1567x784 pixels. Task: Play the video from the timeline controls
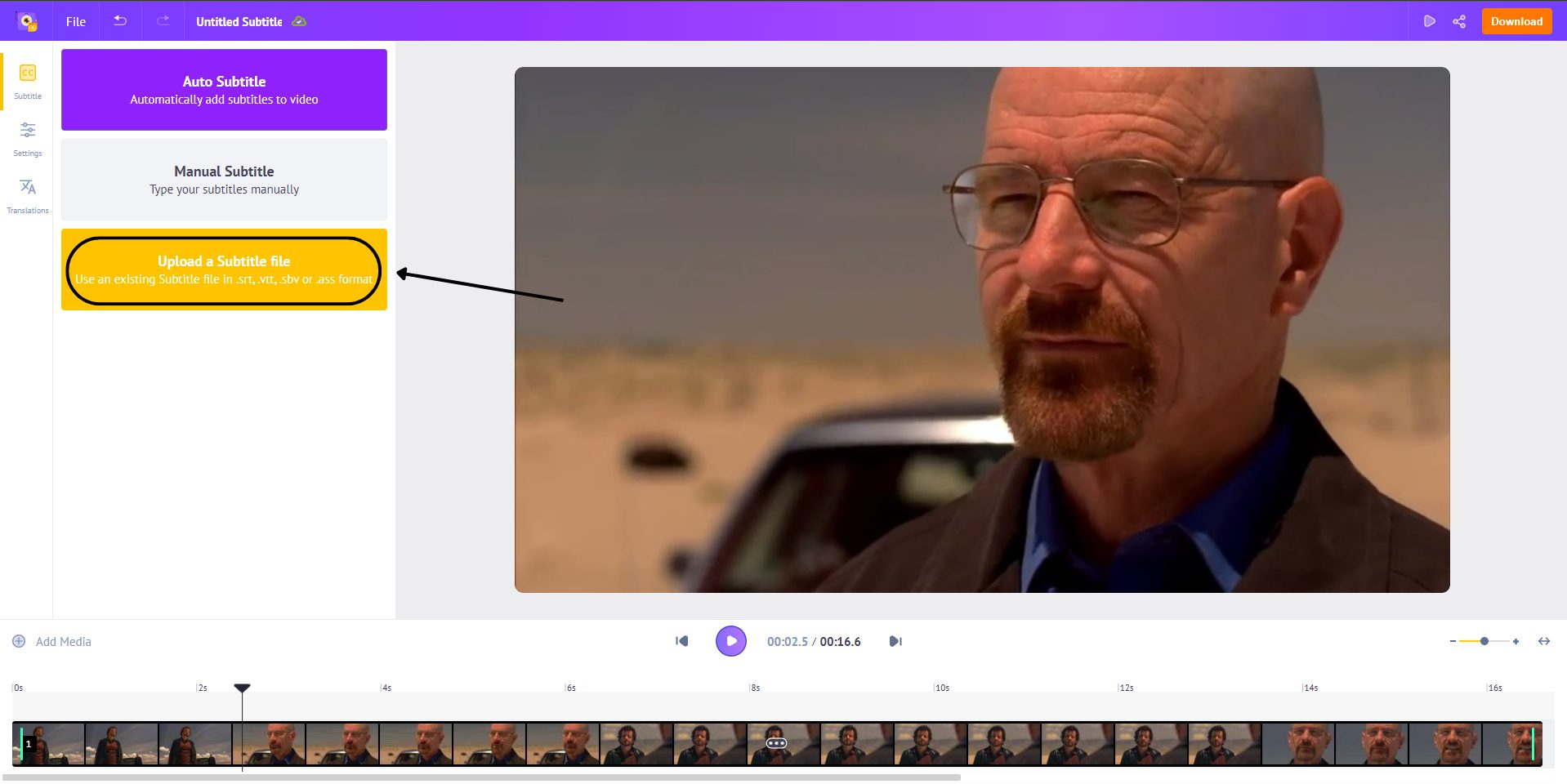coord(731,641)
